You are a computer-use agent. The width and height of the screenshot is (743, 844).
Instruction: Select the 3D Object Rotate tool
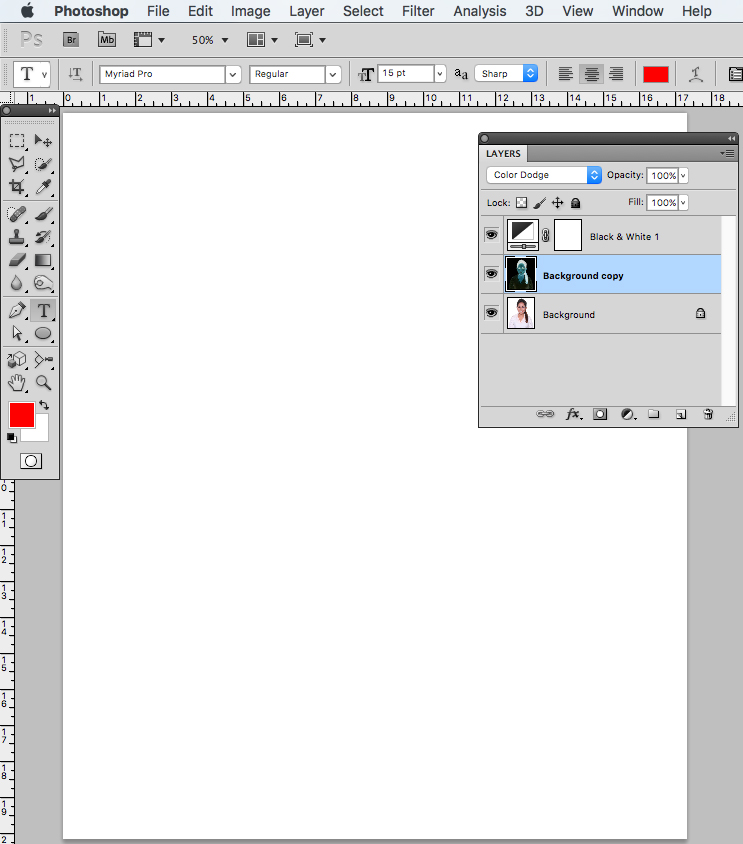tap(17, 359)
